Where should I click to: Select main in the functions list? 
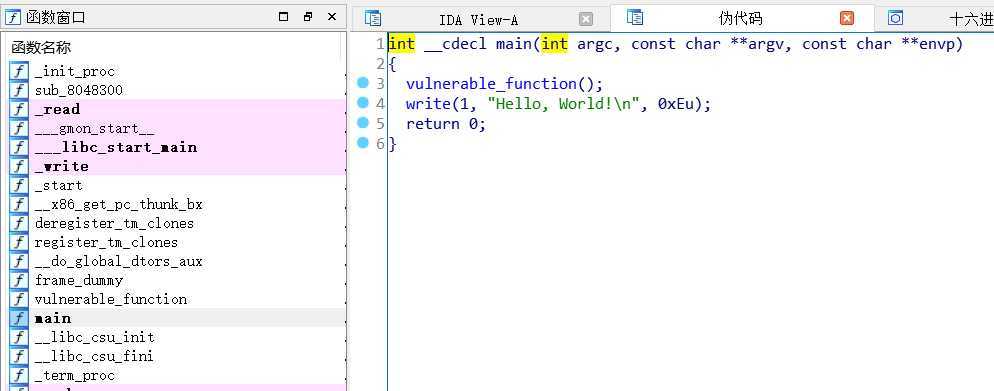click(178, 318)
